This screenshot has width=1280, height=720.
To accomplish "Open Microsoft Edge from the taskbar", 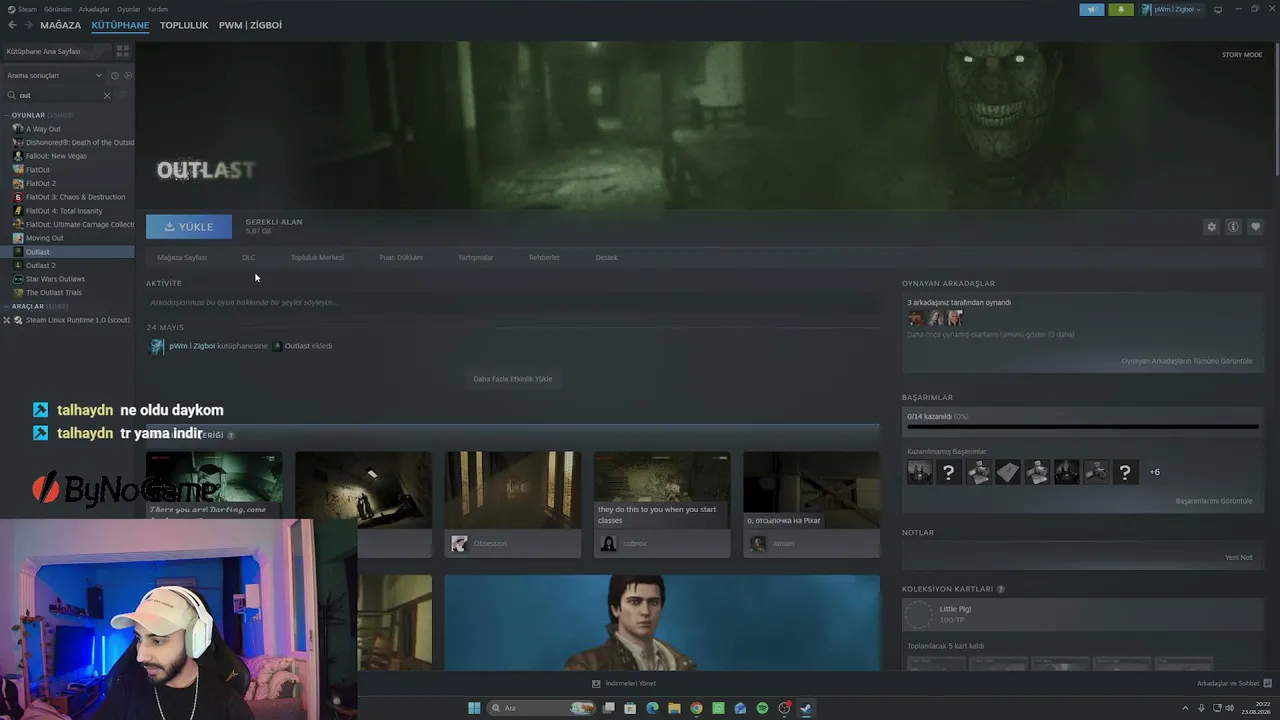I will pyautogui.click(x=652, y=708).
